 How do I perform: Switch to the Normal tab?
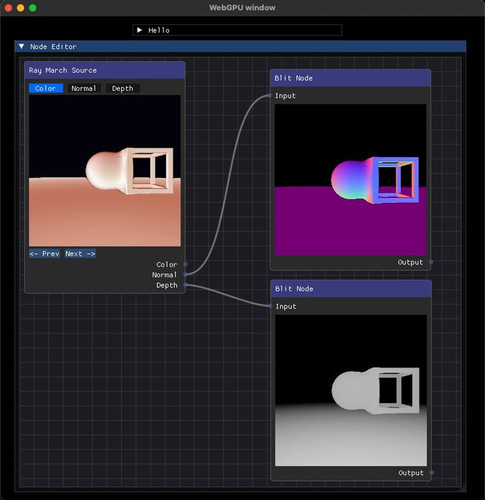[84, 88]
